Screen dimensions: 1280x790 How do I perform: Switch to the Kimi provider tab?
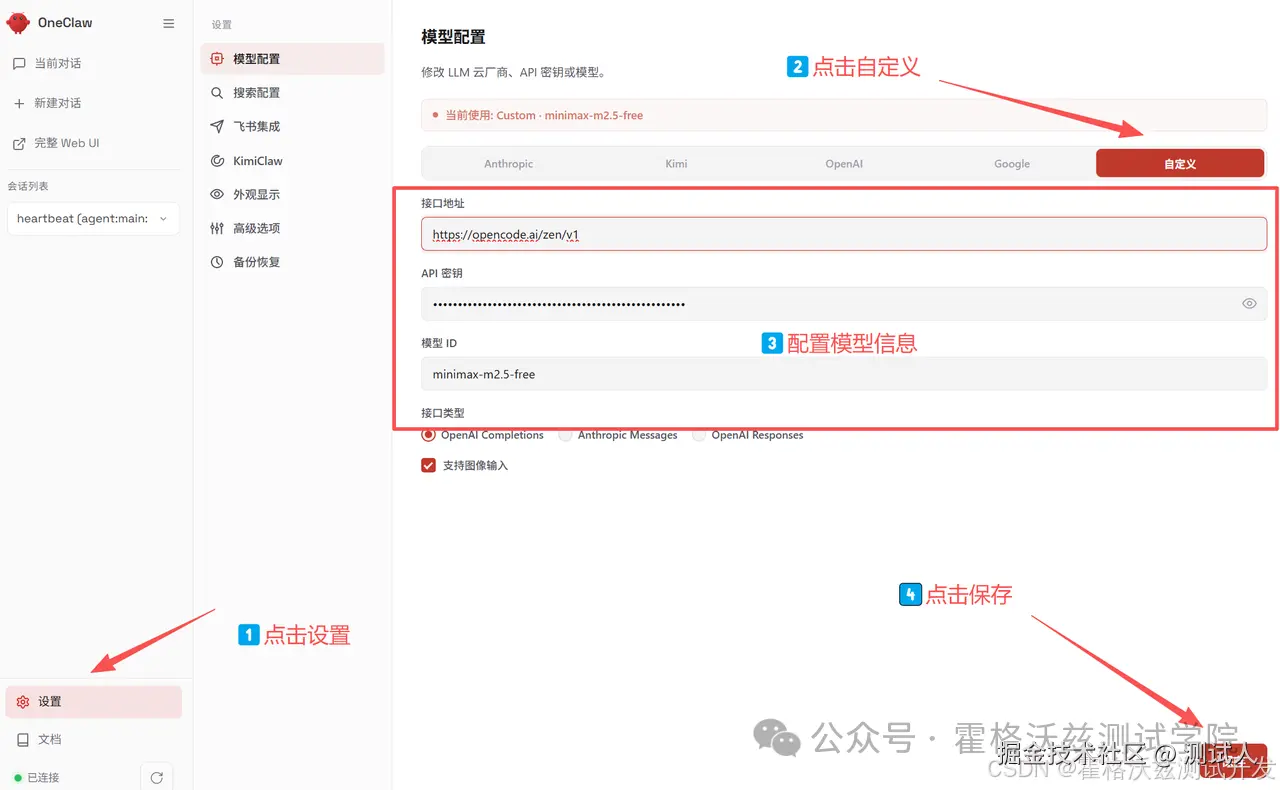point(677,163)
